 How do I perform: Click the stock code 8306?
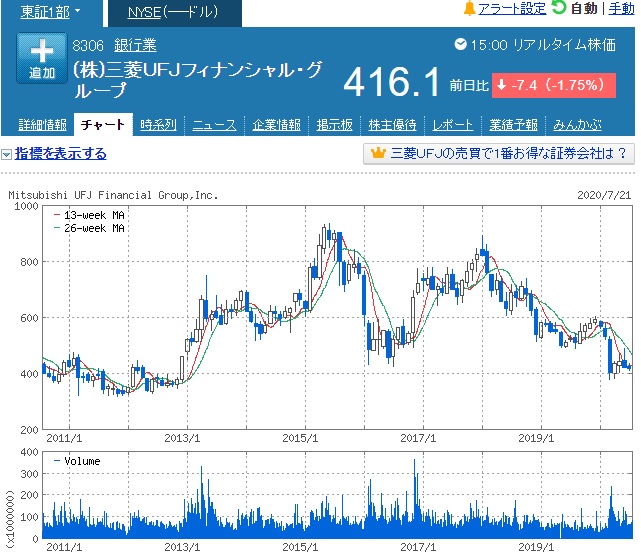click(88, 45)
